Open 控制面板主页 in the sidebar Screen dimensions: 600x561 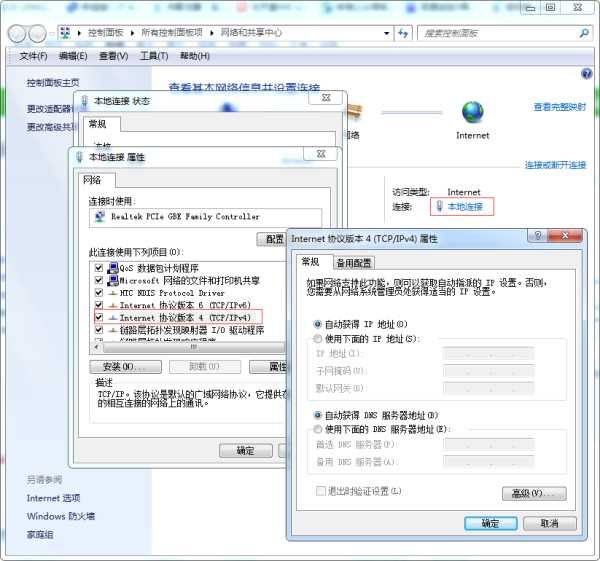(53, 83)
